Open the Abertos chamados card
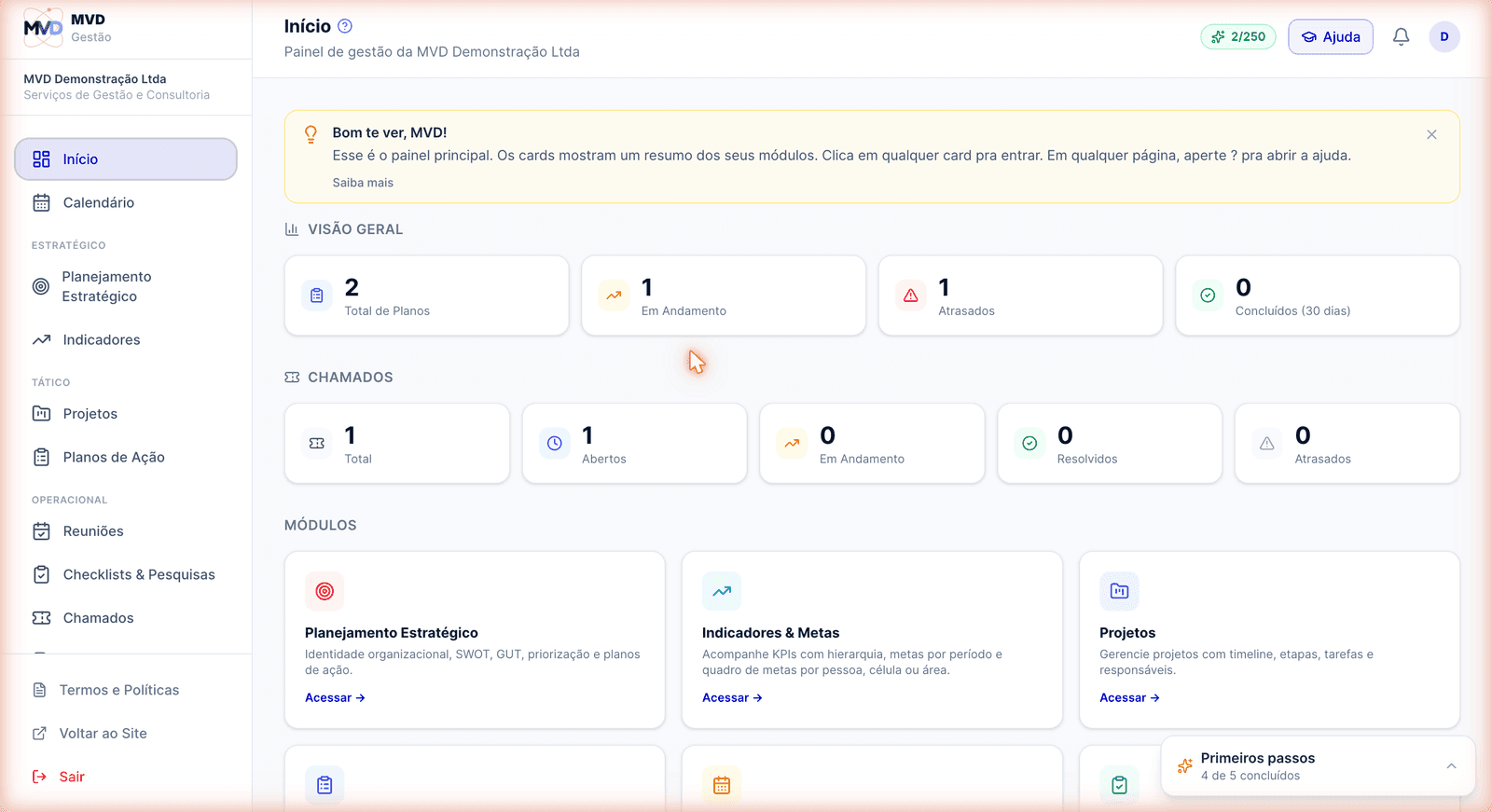Viewport: 1492px width, 812px height. tap(635, 444)
